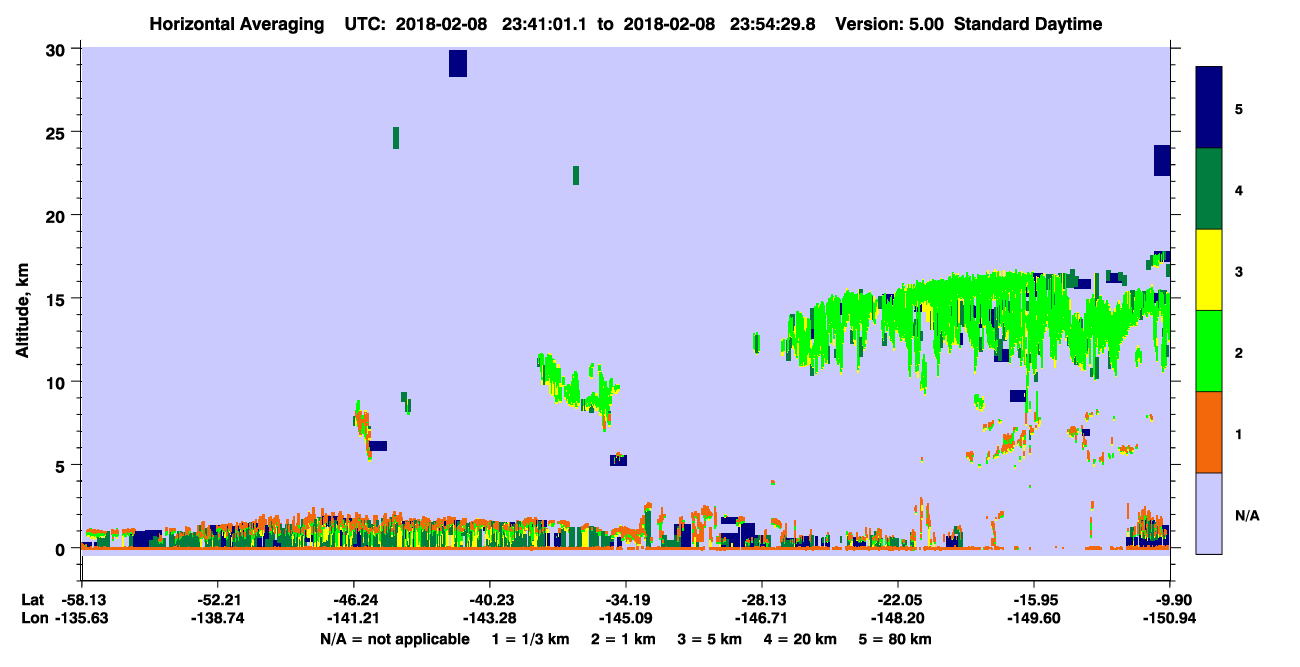Click the longitude value -135.63
Screen dimensions: 1300x667
(81, 618)
